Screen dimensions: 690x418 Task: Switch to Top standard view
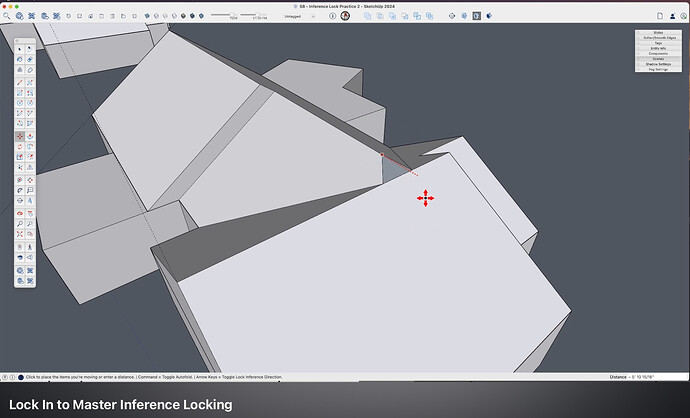click(x=80, y=16)
